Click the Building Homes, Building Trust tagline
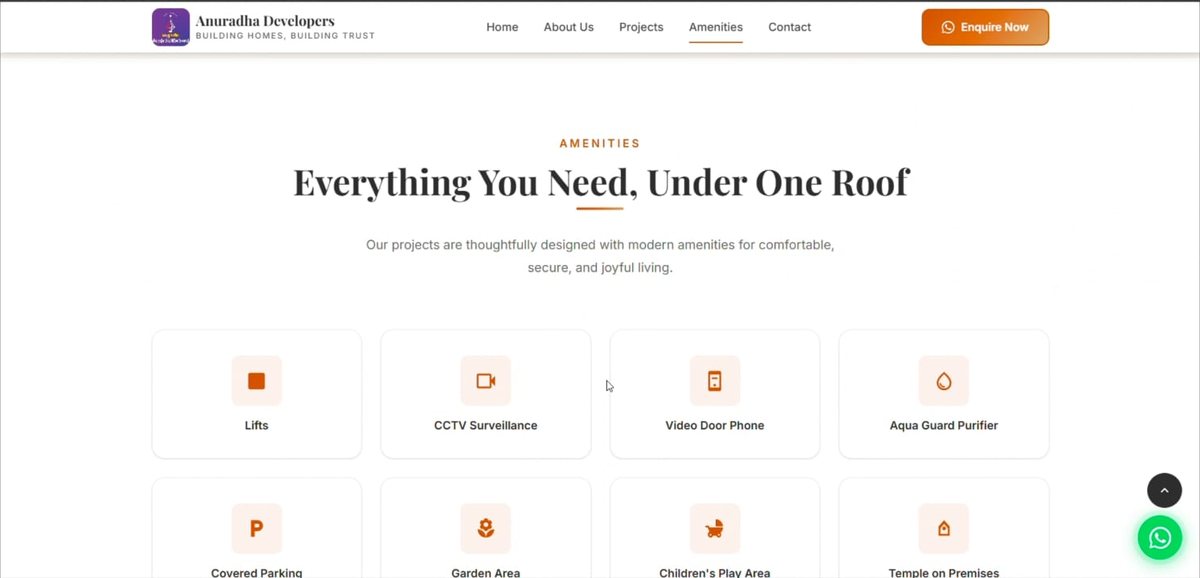Image resolution: width=1200 pixels, height=578 pixels. pyautogui.click(x=285, y=36)
